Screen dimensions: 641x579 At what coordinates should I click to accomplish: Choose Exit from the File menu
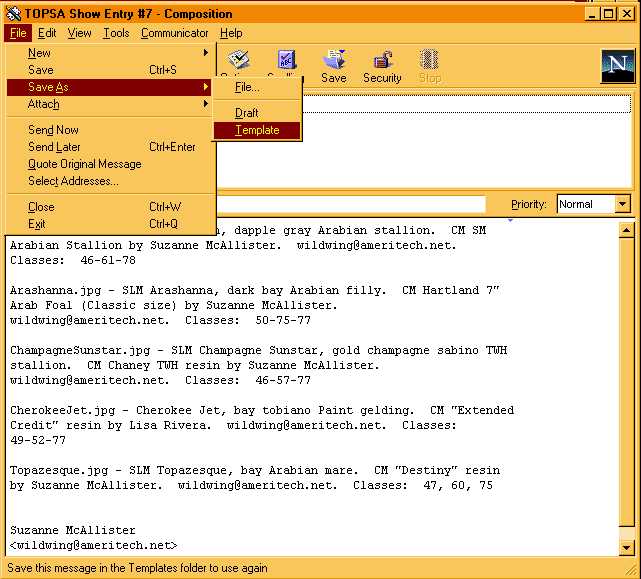(x=109, y=224)
